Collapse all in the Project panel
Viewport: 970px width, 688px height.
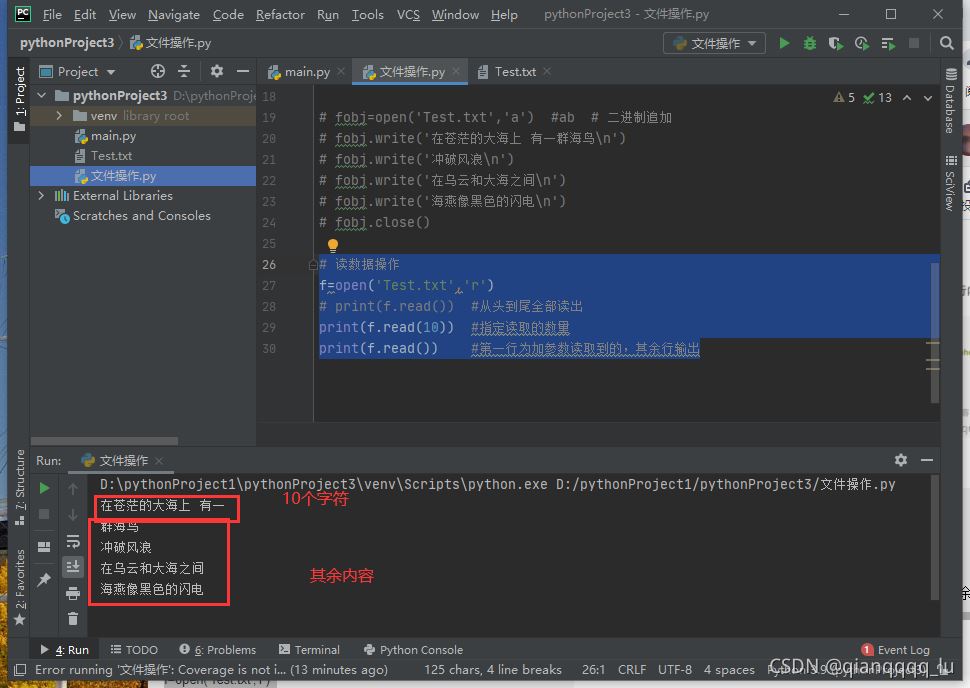click(184, 71)
